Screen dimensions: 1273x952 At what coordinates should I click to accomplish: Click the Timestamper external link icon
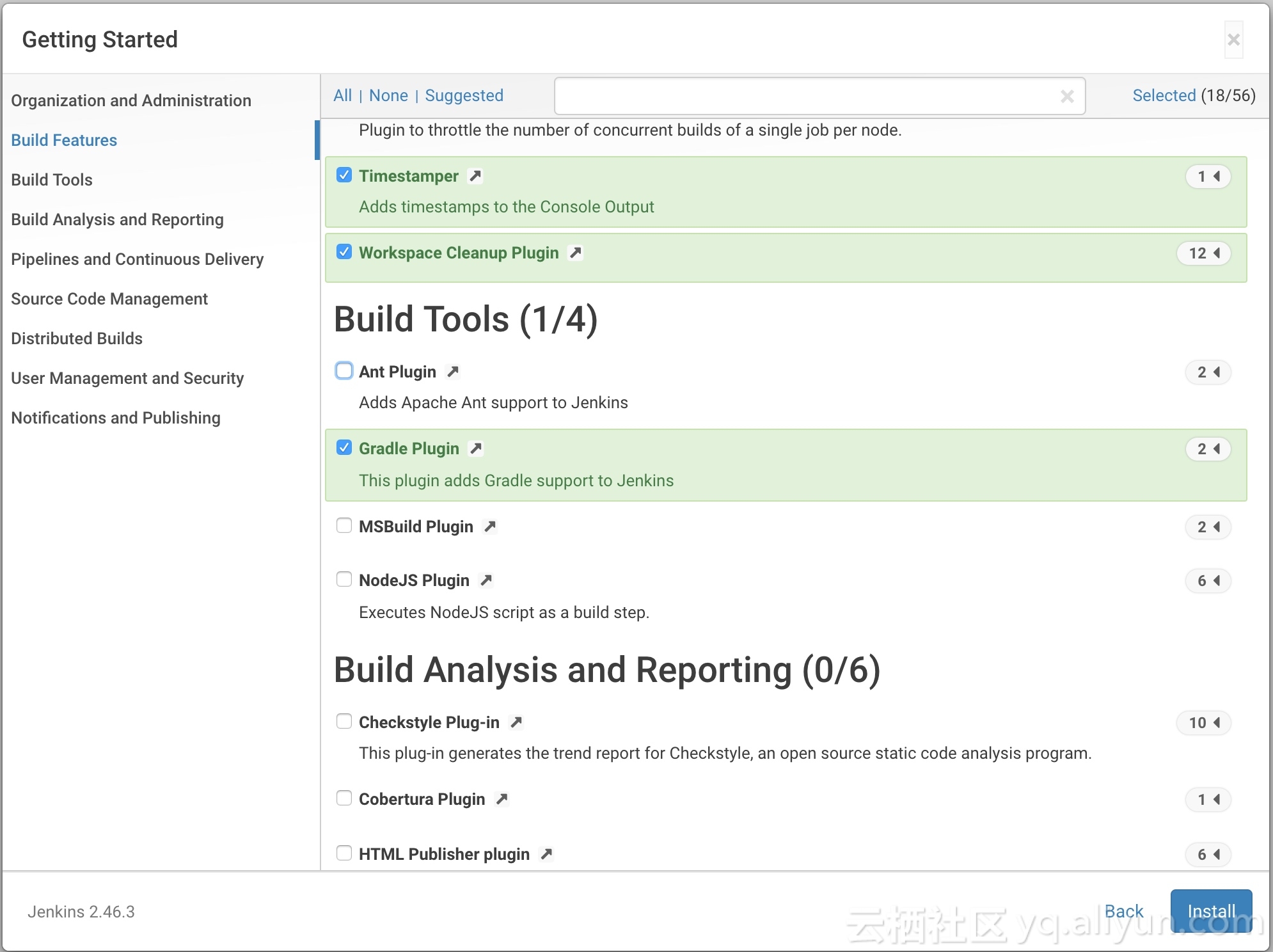[x=475, y=176]
